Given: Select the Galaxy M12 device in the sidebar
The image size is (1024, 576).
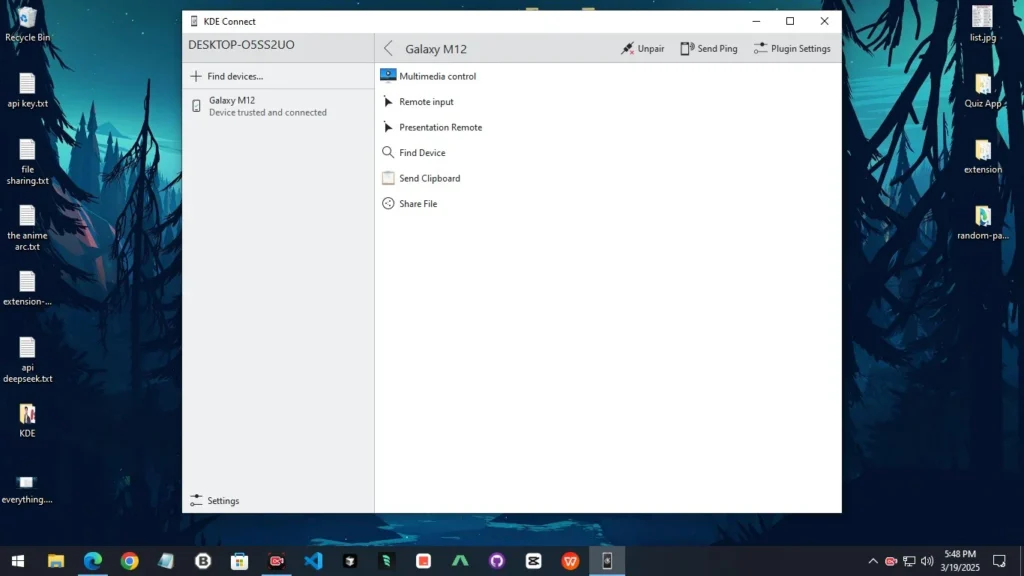Looking at the screenshot, I should pos(278,106).
